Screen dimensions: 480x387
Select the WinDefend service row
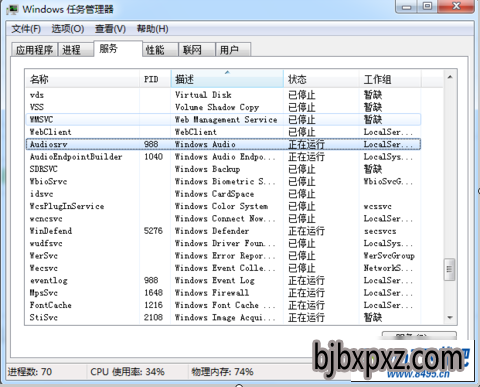[223, 231]
